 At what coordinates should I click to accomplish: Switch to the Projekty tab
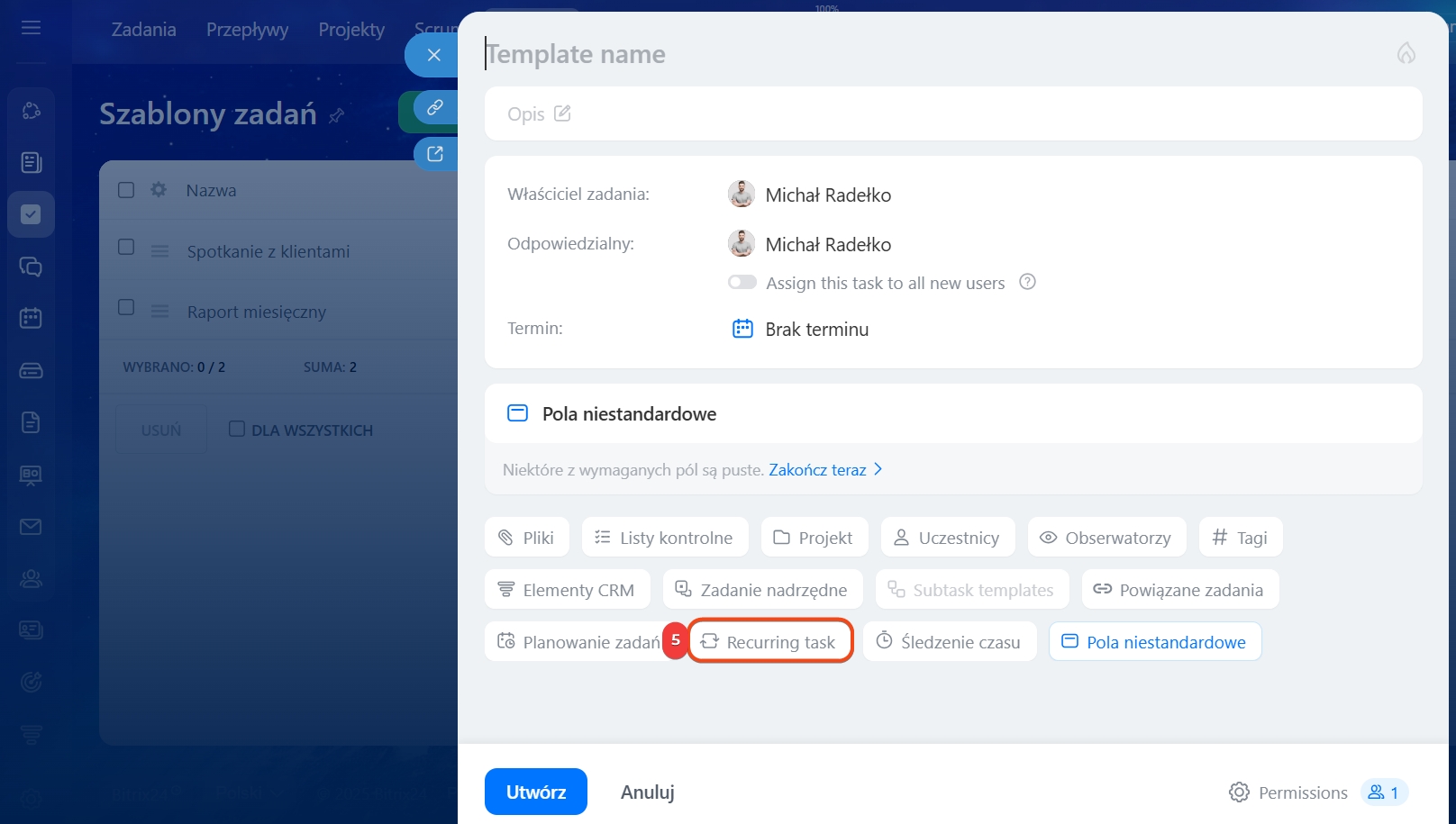(351, 30)
